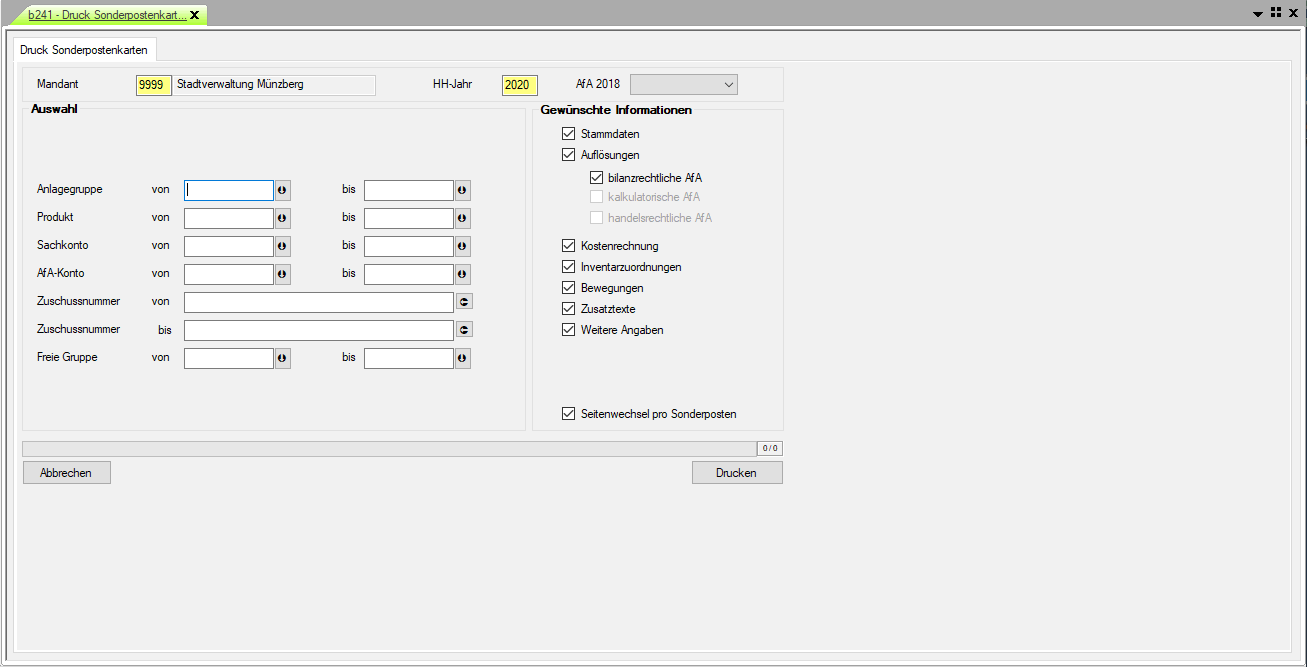Image resolution: width=1307 pixels, height=667 pixels.
Task: Click search icon for Zuschussnummer bis field
Action: (x=464, y=330)
